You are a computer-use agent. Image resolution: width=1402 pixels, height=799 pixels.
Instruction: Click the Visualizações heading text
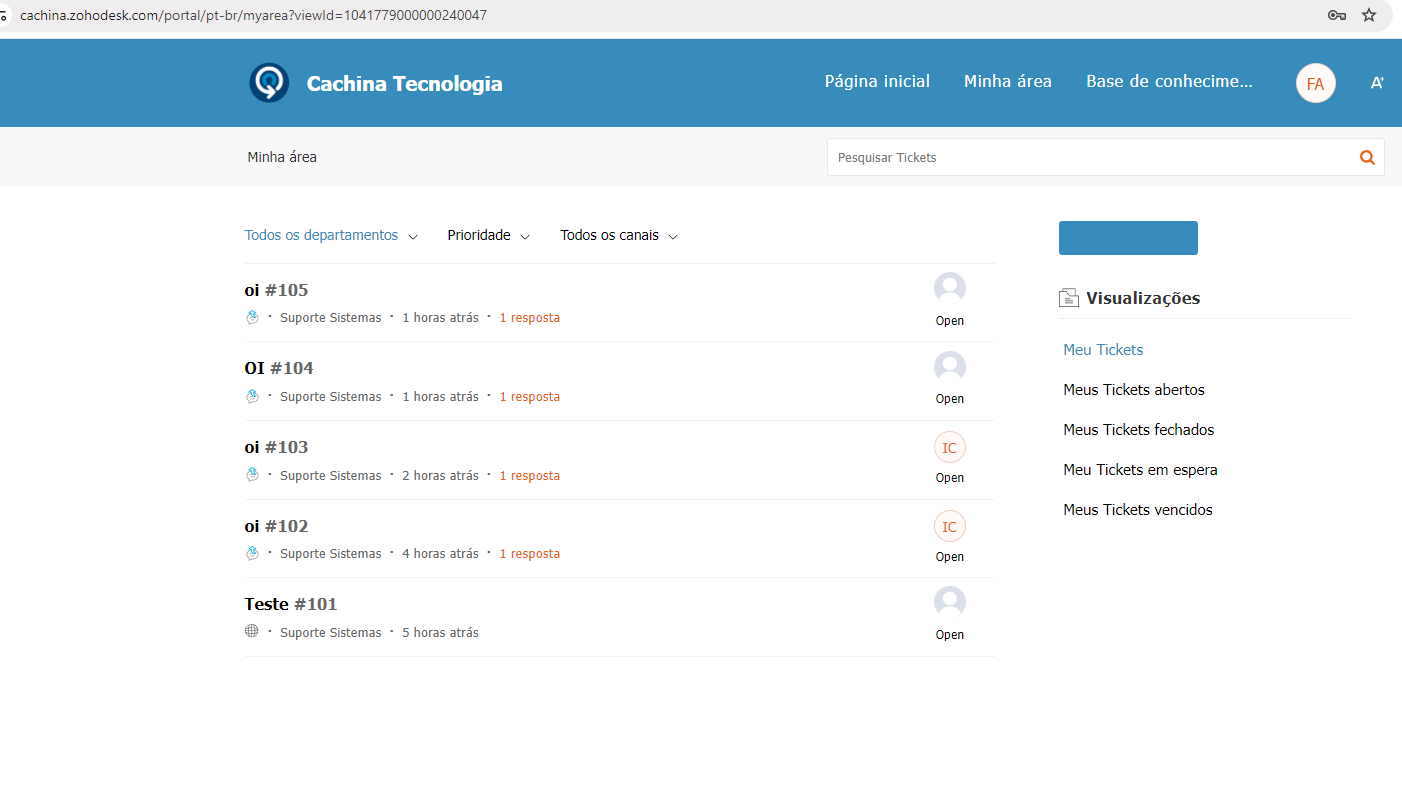(x=1143, y=298)
